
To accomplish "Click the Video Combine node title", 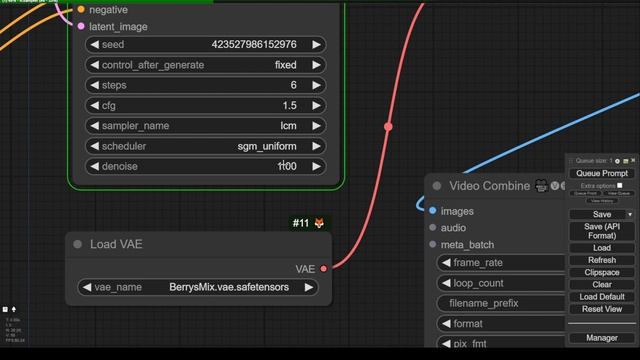I will 489,186.
